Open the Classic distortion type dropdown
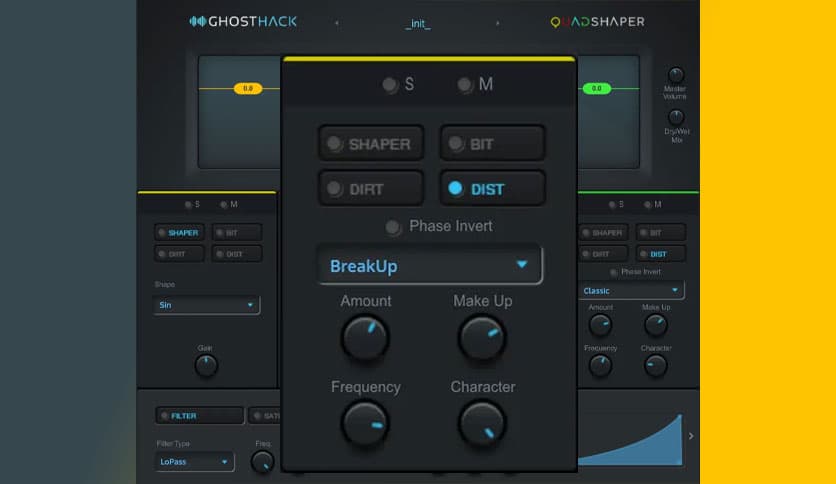 631,291
